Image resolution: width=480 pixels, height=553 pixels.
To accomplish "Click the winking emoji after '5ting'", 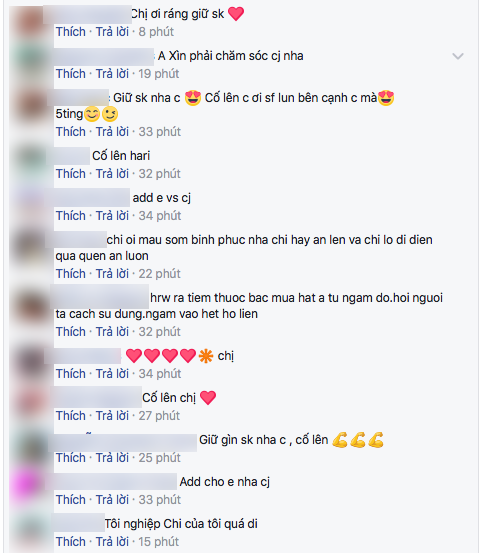I will click(x=110, y=114).
